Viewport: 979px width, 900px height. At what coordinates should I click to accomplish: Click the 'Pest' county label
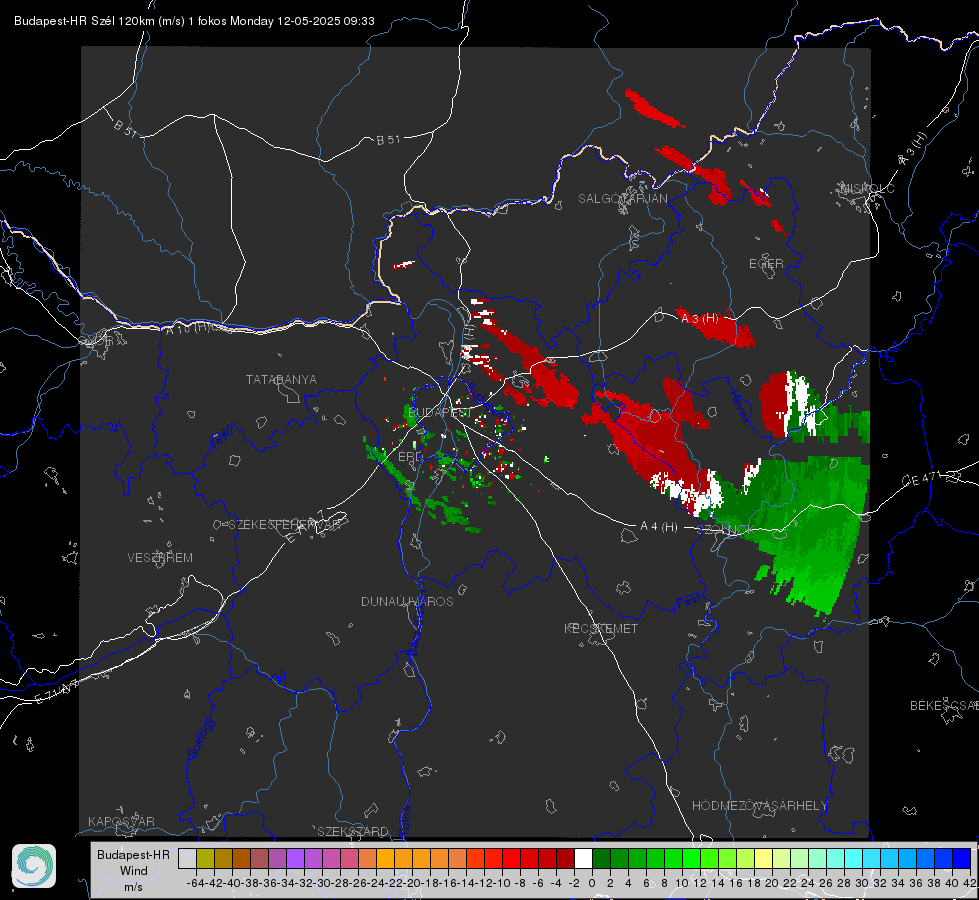pos(688,602)
